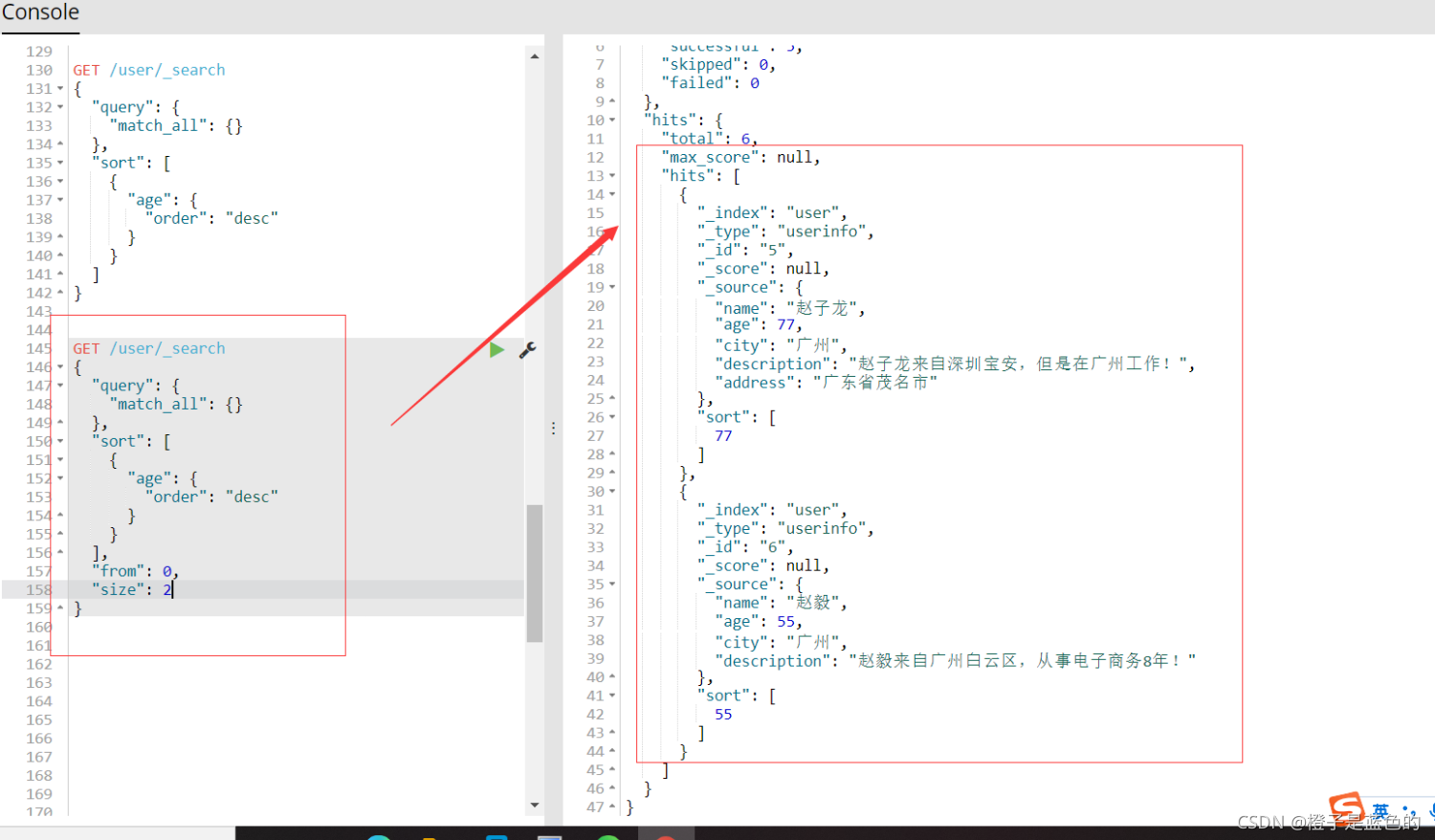Click the description line mentioning 广州白云区
1435x840 pixels.
pos(955,661)
